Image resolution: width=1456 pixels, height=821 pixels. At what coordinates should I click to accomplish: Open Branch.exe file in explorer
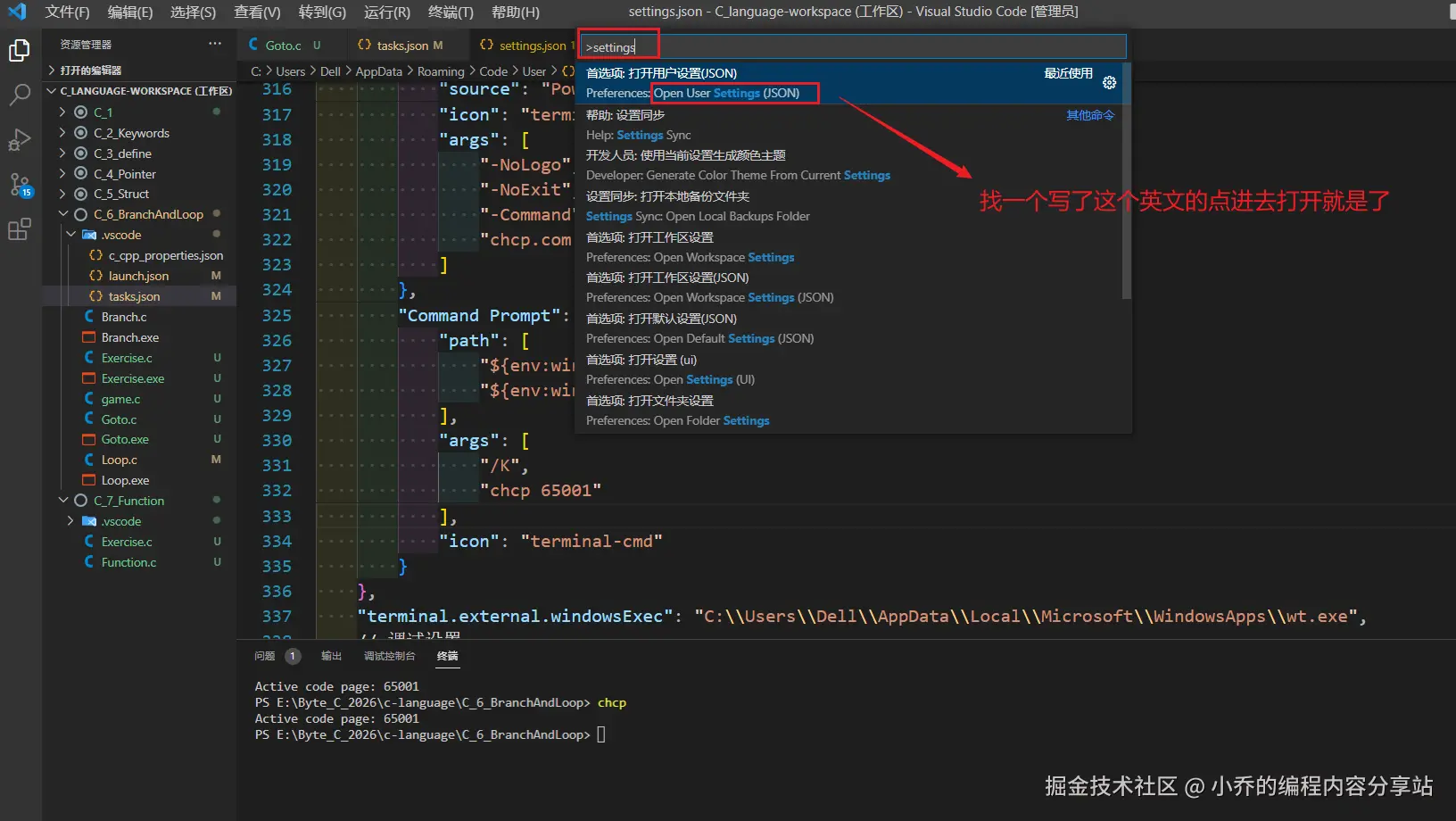click(x=130, y=337)
